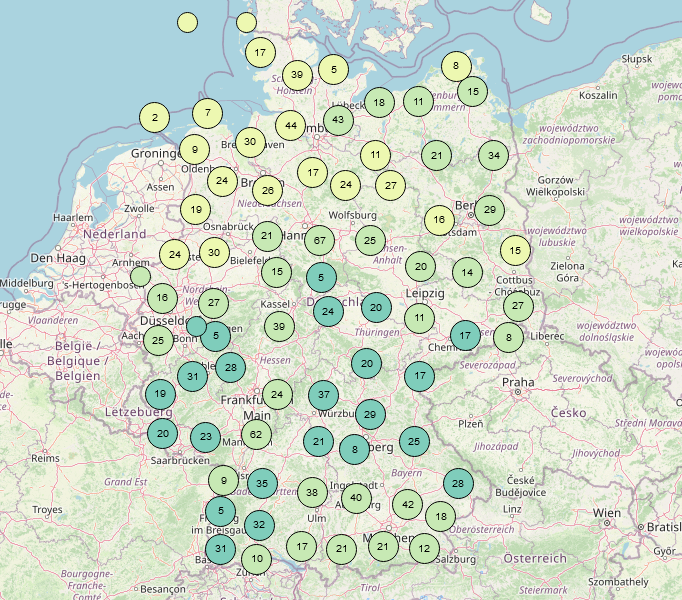Click the small unlabeled green marker near Arnhem

point(141,276)
